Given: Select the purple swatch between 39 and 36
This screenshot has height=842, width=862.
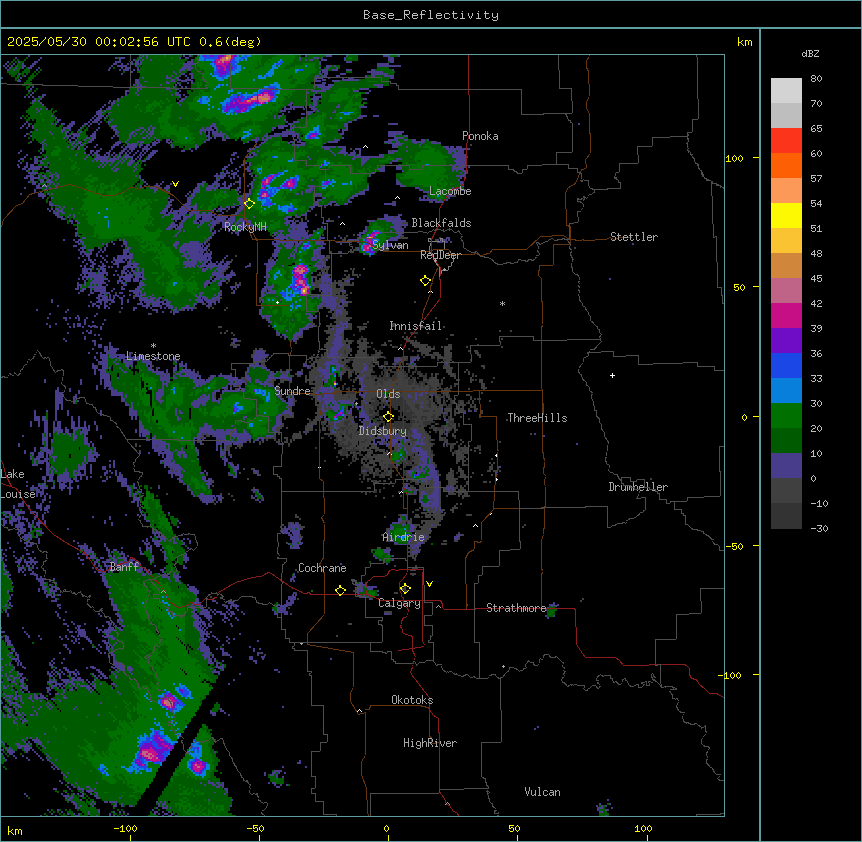Looking at the screenshot, I should (786, 341).
